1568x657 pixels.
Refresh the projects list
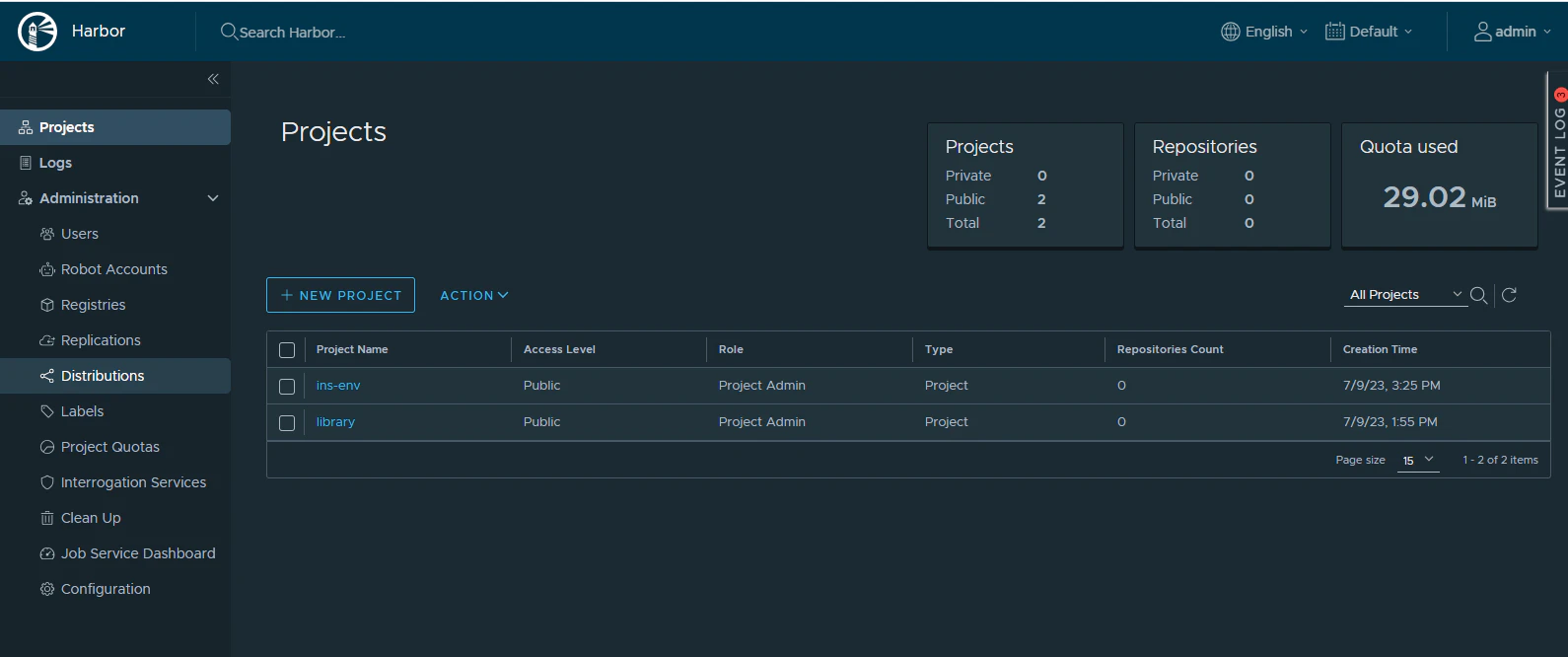point(1509,295)
